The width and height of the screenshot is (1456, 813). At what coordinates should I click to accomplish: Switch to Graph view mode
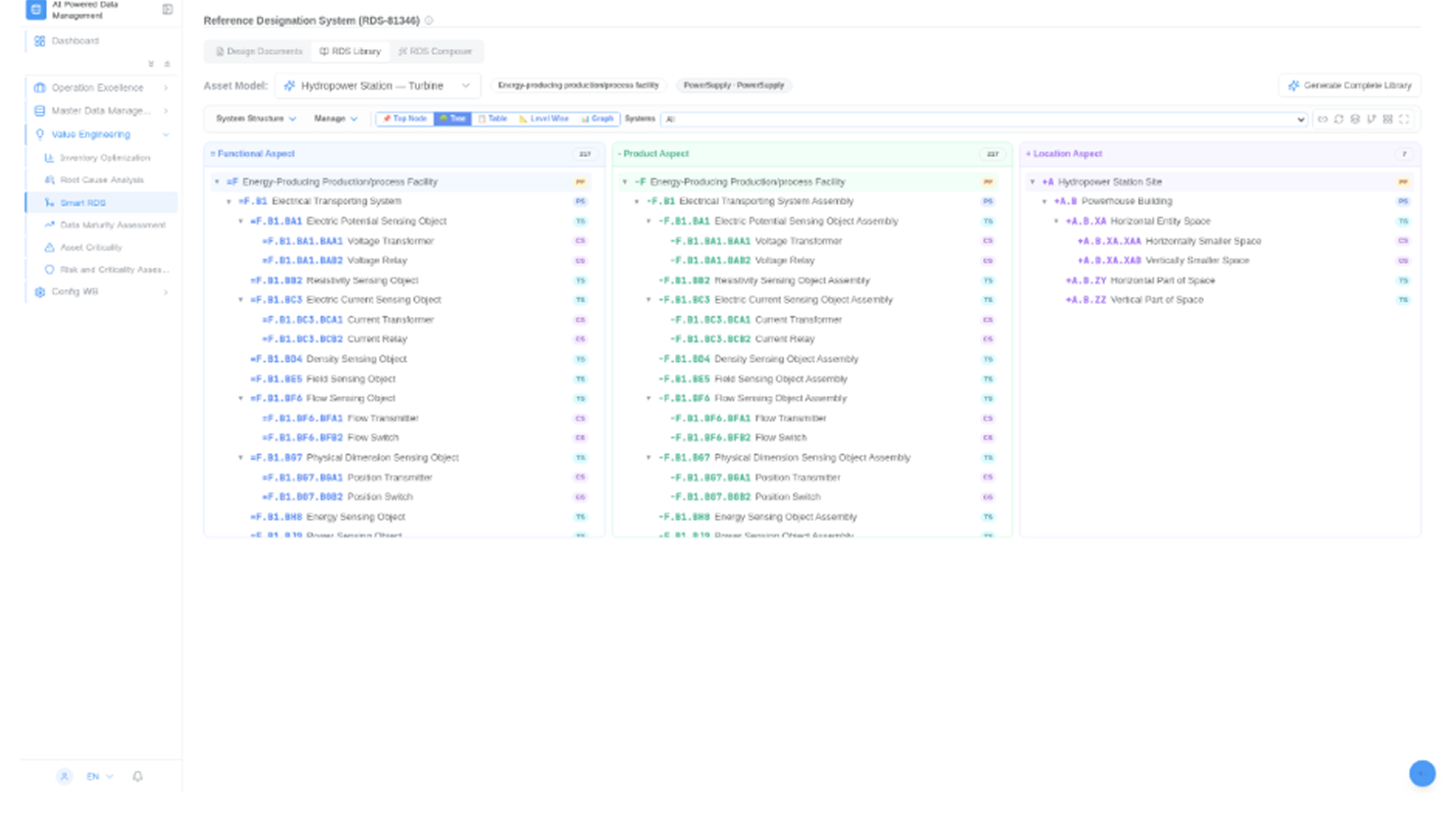tap(598, 119)
